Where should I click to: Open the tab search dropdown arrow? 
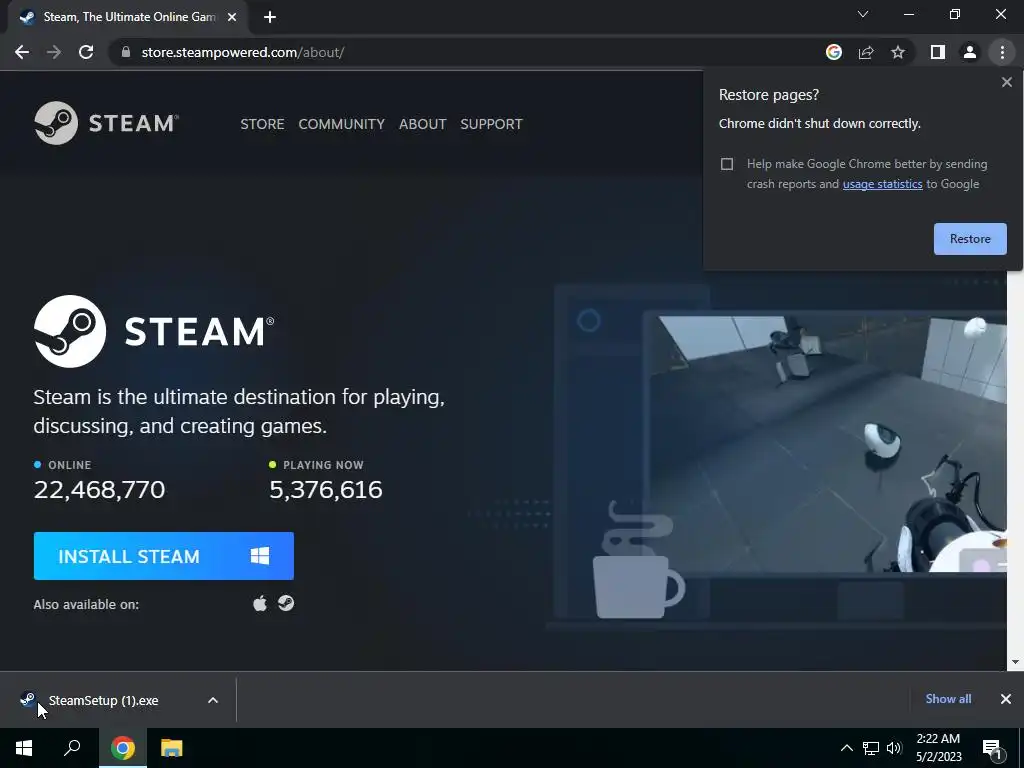tap(863, 14)
